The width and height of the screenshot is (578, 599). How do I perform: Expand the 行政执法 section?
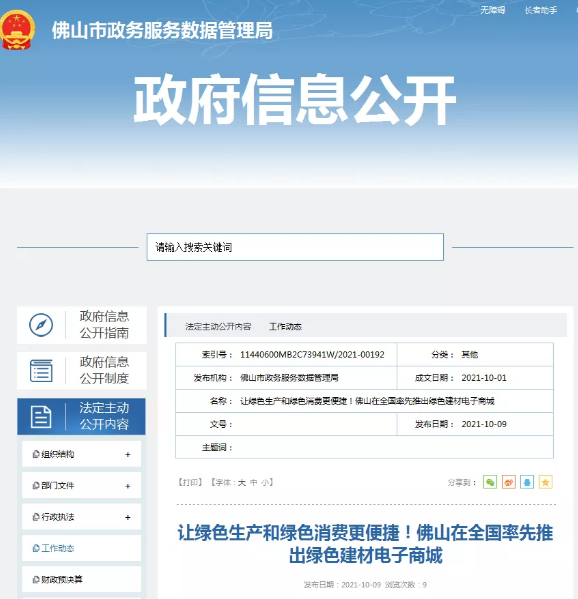(x=128, y=517)
